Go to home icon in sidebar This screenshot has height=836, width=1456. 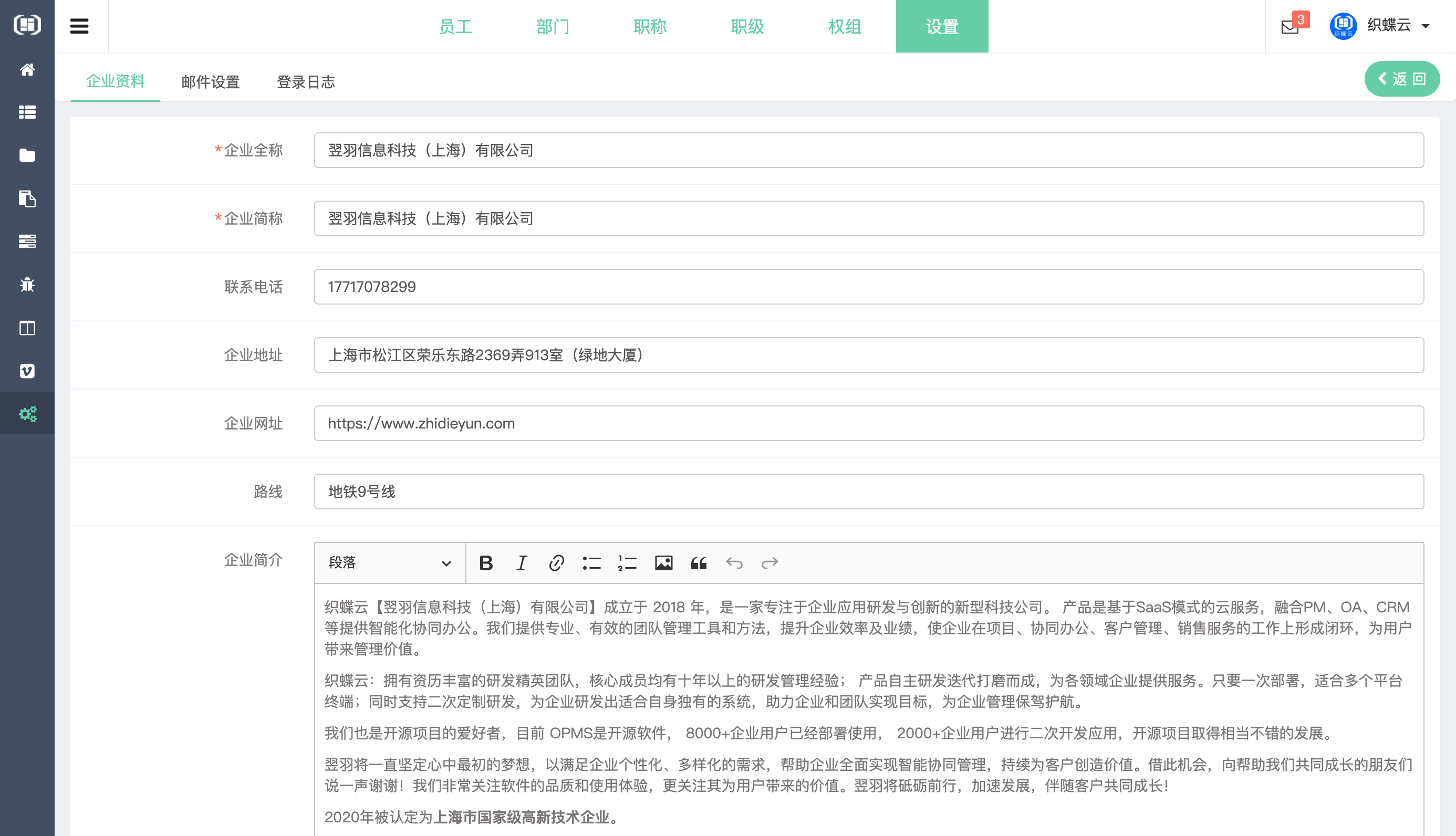pos(27,69)
